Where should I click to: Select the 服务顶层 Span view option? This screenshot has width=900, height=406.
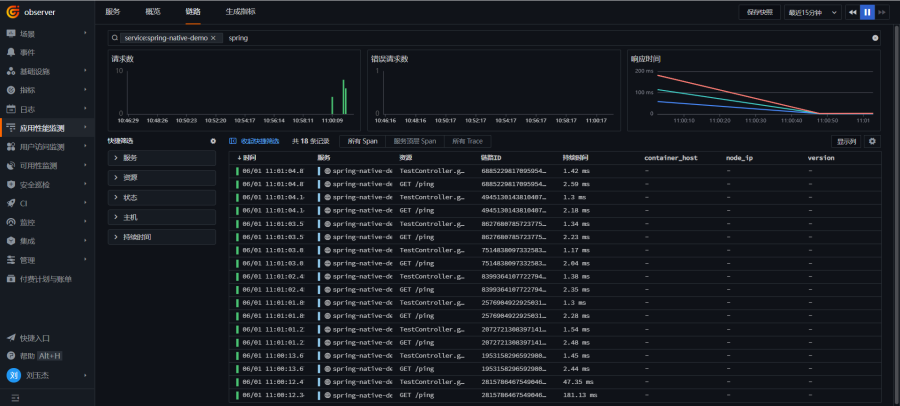pyautogui.click(x=414, y=141)
